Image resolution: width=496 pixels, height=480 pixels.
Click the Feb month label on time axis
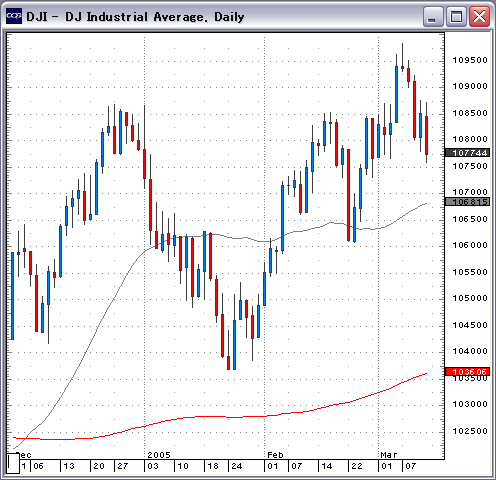click(x=275, y=455)
